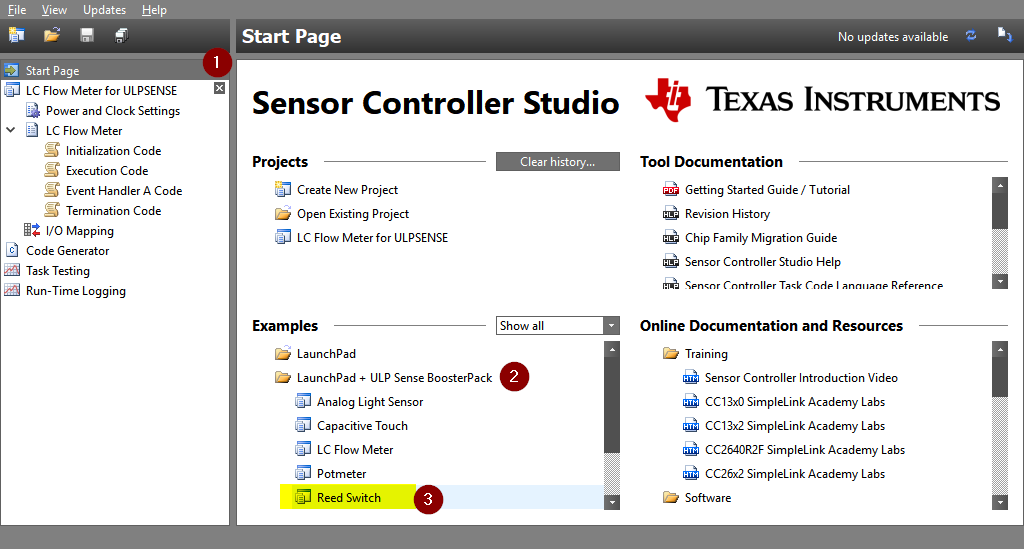
Task: Open the Code Generator panel
Action: point(67,251)
